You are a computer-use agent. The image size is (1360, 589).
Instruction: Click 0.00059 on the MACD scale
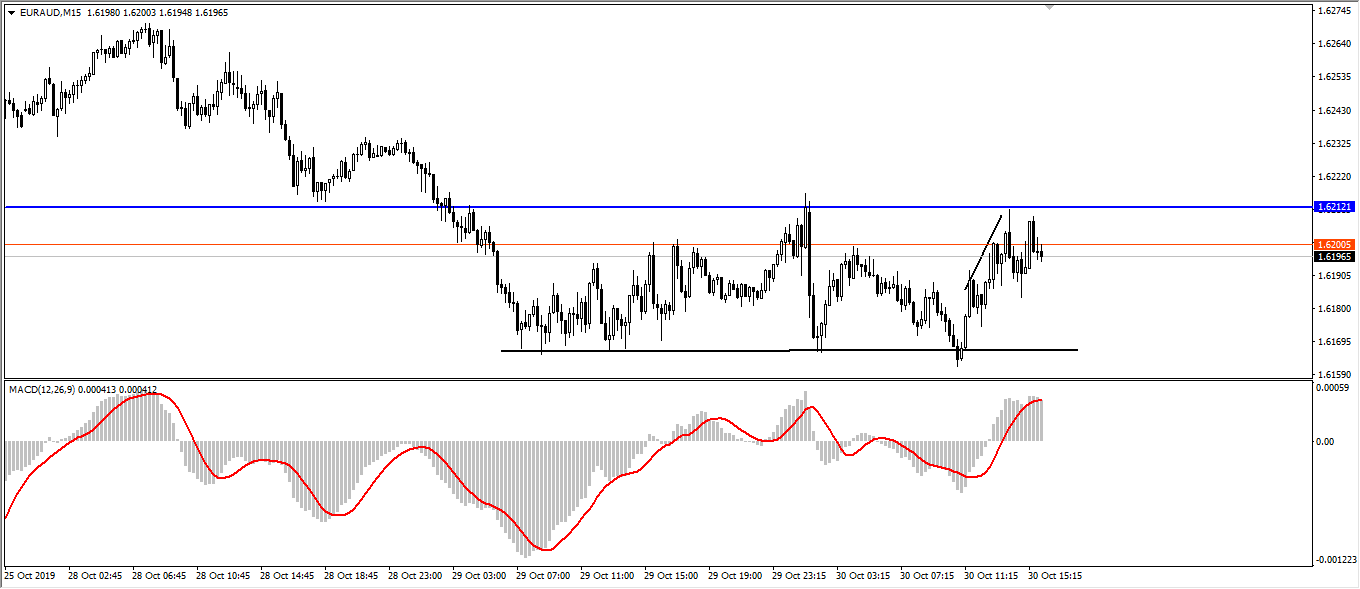[1335, 388]
